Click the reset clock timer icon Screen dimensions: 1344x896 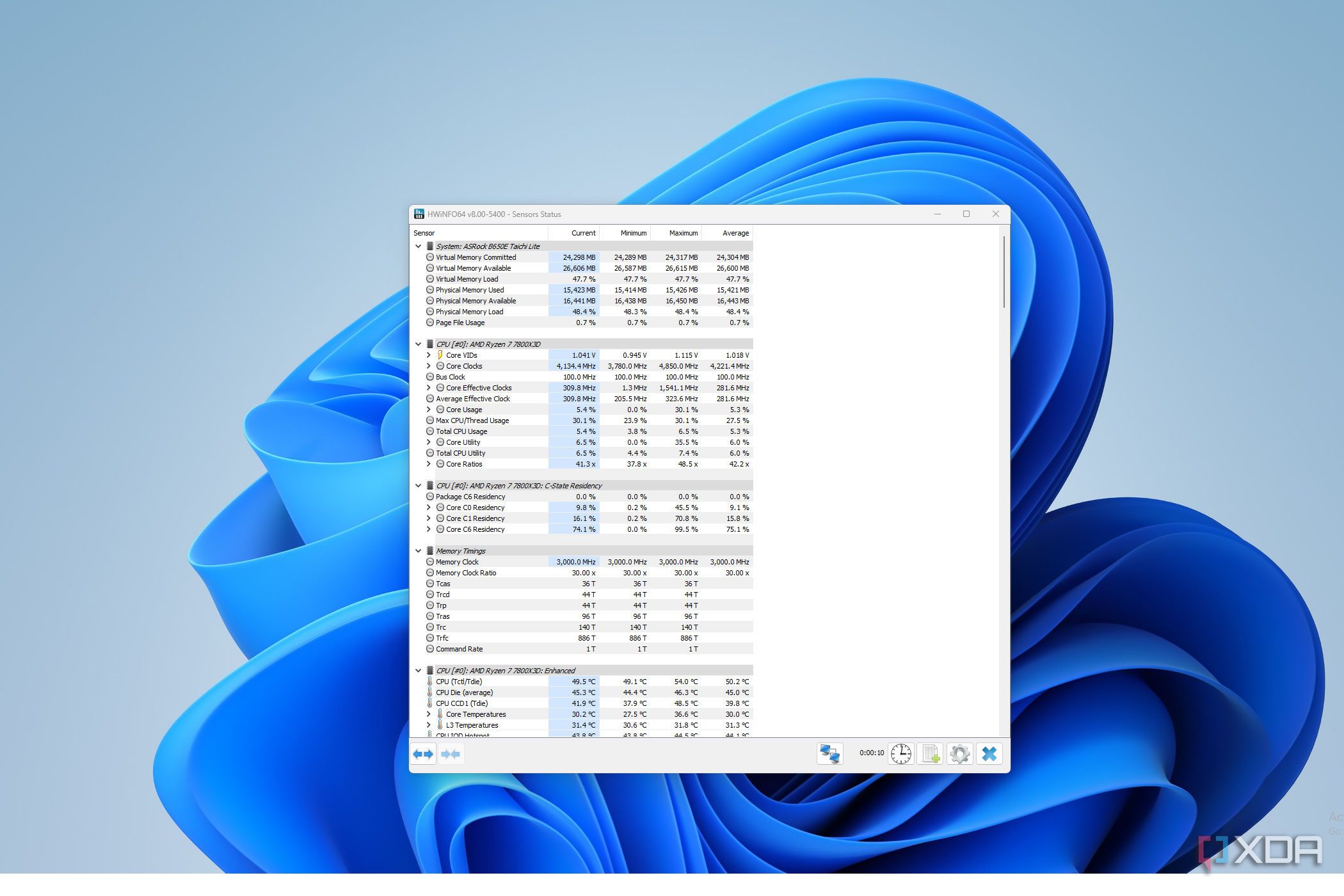tap(901, 754)
